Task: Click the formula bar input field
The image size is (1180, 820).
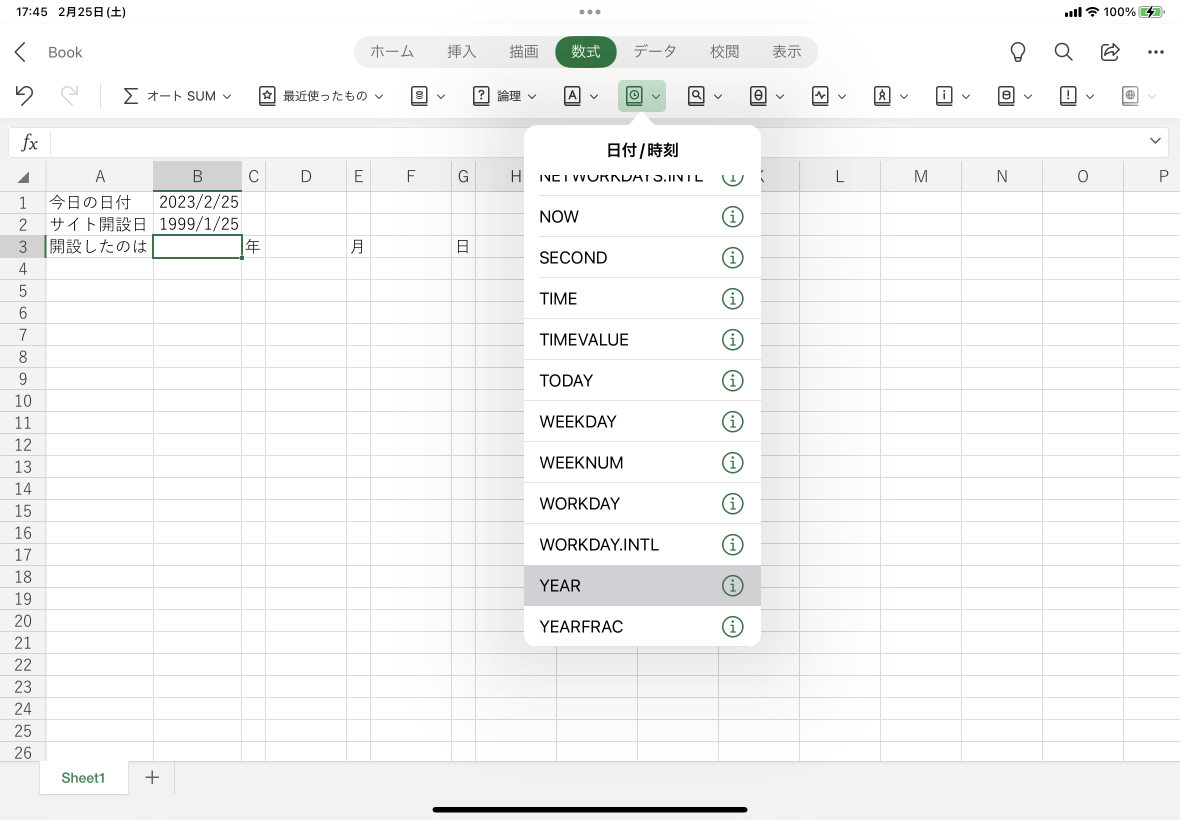Action: (x=595, y=141)
